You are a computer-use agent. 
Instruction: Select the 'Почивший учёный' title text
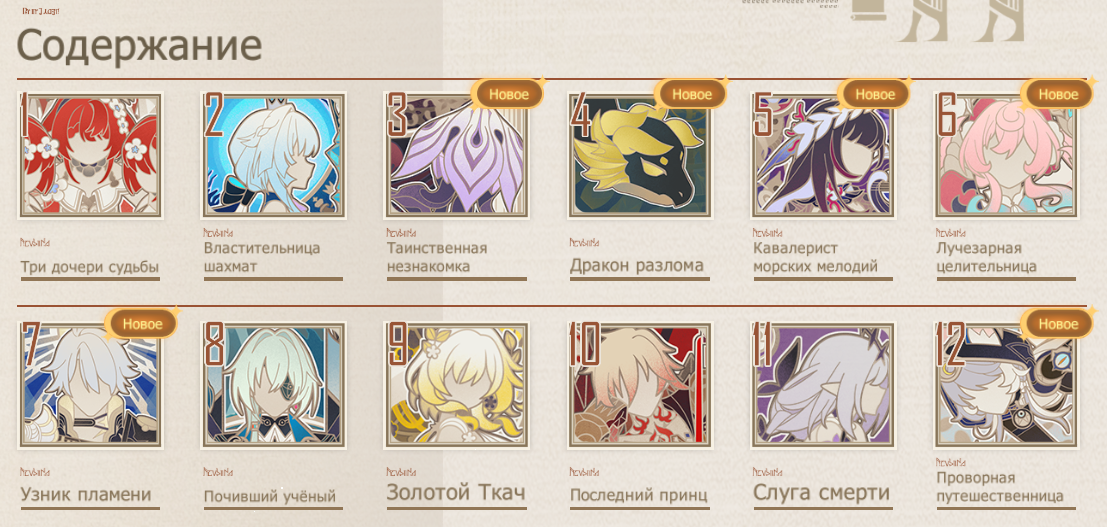(270, 497)
